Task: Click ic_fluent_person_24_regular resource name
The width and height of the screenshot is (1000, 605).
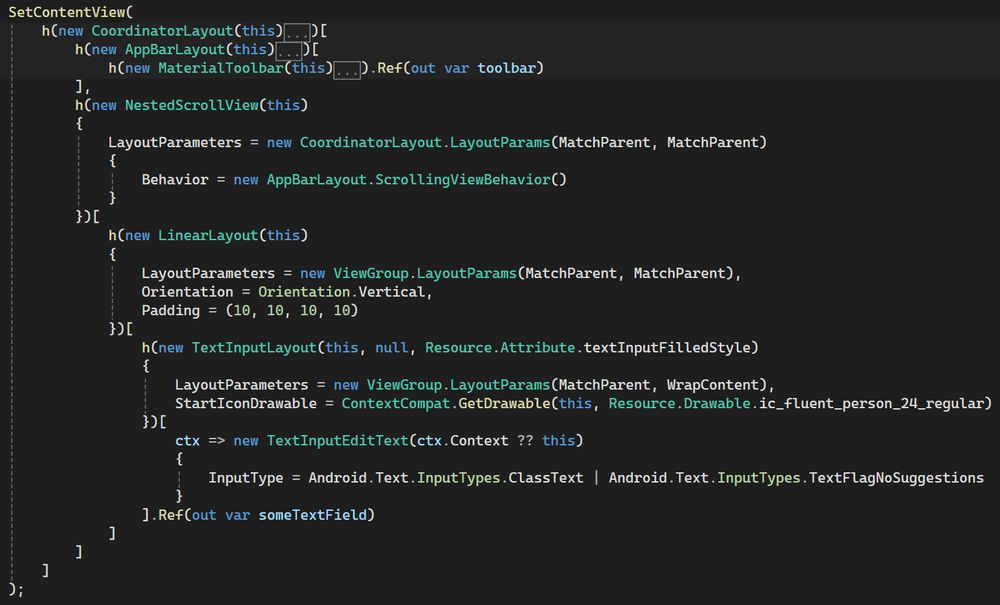Action: click(871, 404)
